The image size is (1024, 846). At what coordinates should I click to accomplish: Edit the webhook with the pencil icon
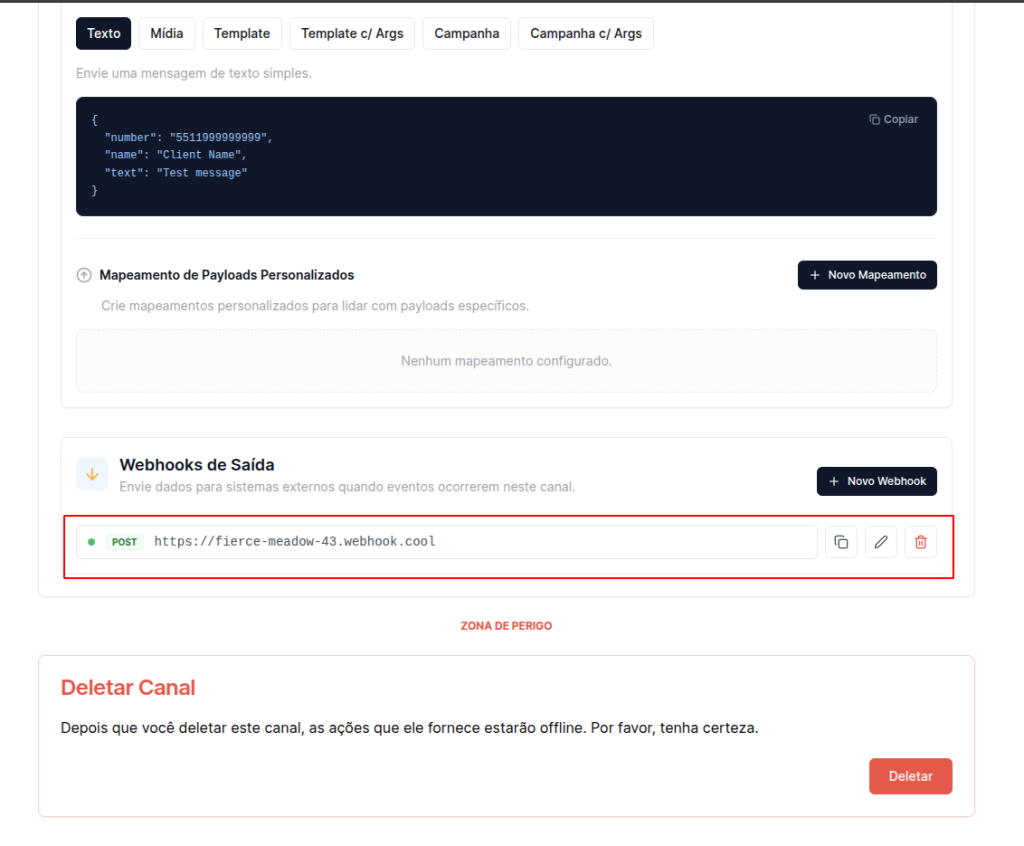(x=881, y=542)
